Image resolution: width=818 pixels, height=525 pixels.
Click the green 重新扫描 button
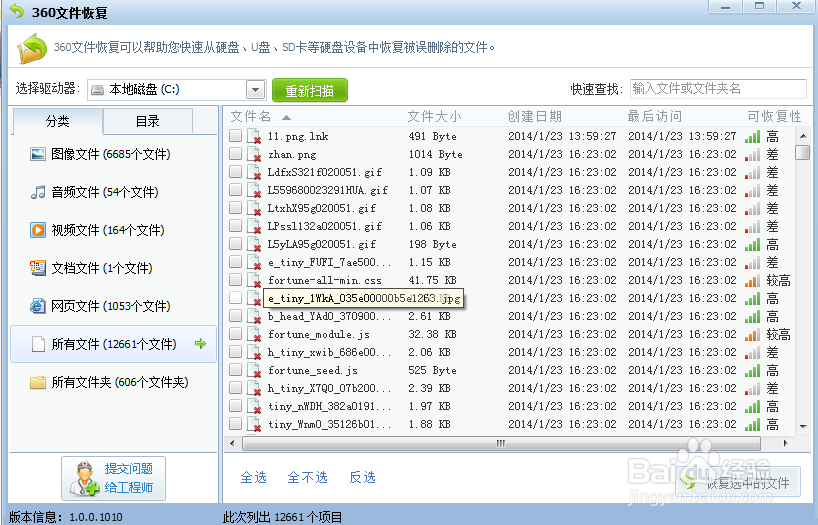(310, 90)
